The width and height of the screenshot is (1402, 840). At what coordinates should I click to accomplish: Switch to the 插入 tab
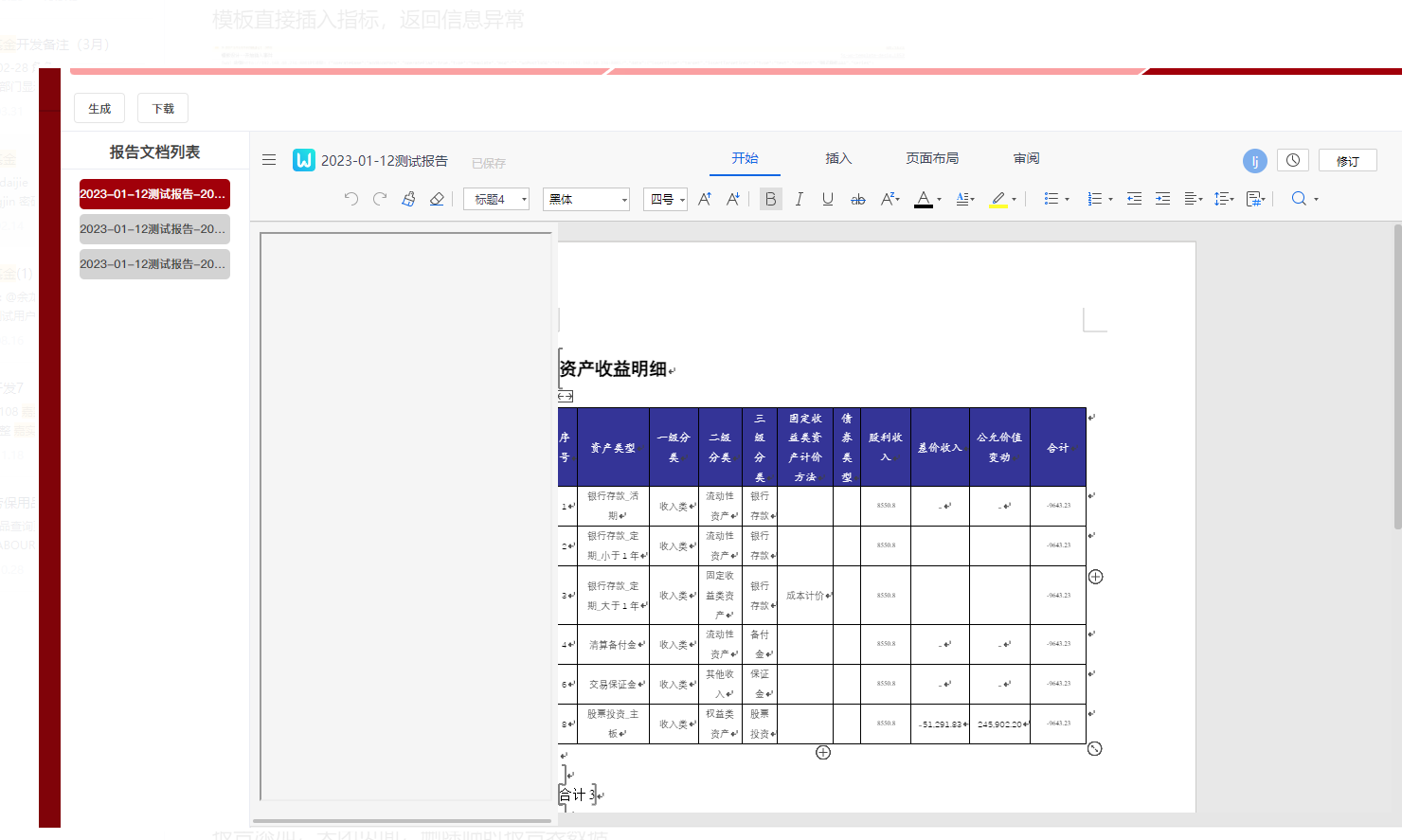[x=838, y=158]
